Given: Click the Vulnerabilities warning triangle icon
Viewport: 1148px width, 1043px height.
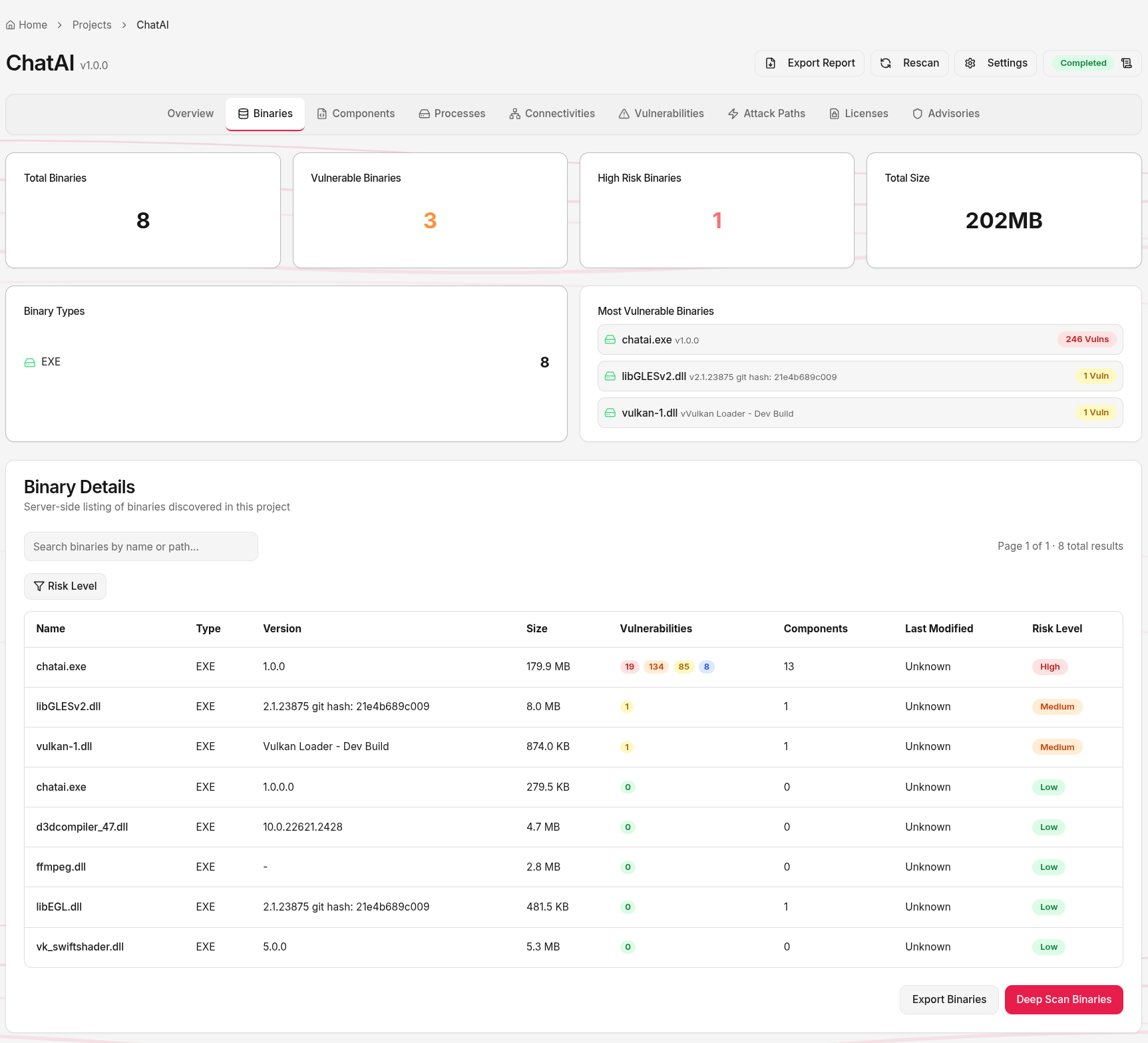Looking at the screenshot, I should point(624,114).
